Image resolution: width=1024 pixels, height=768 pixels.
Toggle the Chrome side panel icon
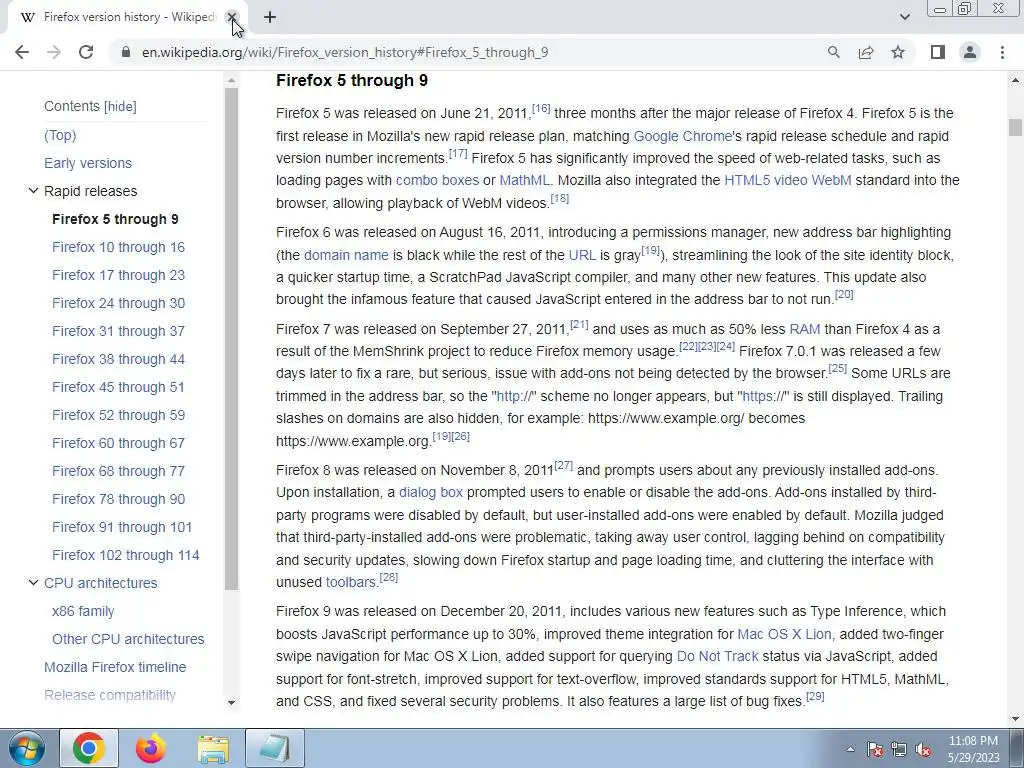coord(938,52)
